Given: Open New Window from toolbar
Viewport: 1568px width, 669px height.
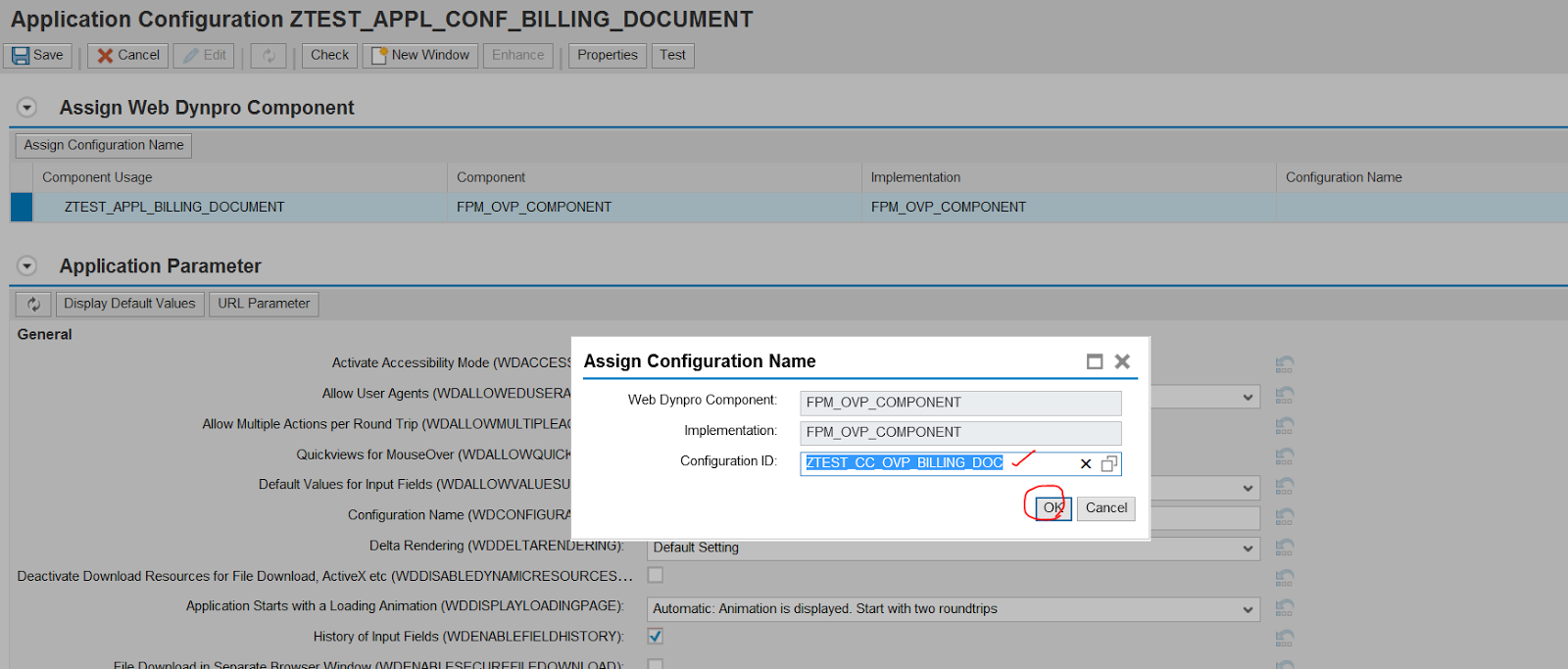Looking at the screenshot, I should (420, 56).
